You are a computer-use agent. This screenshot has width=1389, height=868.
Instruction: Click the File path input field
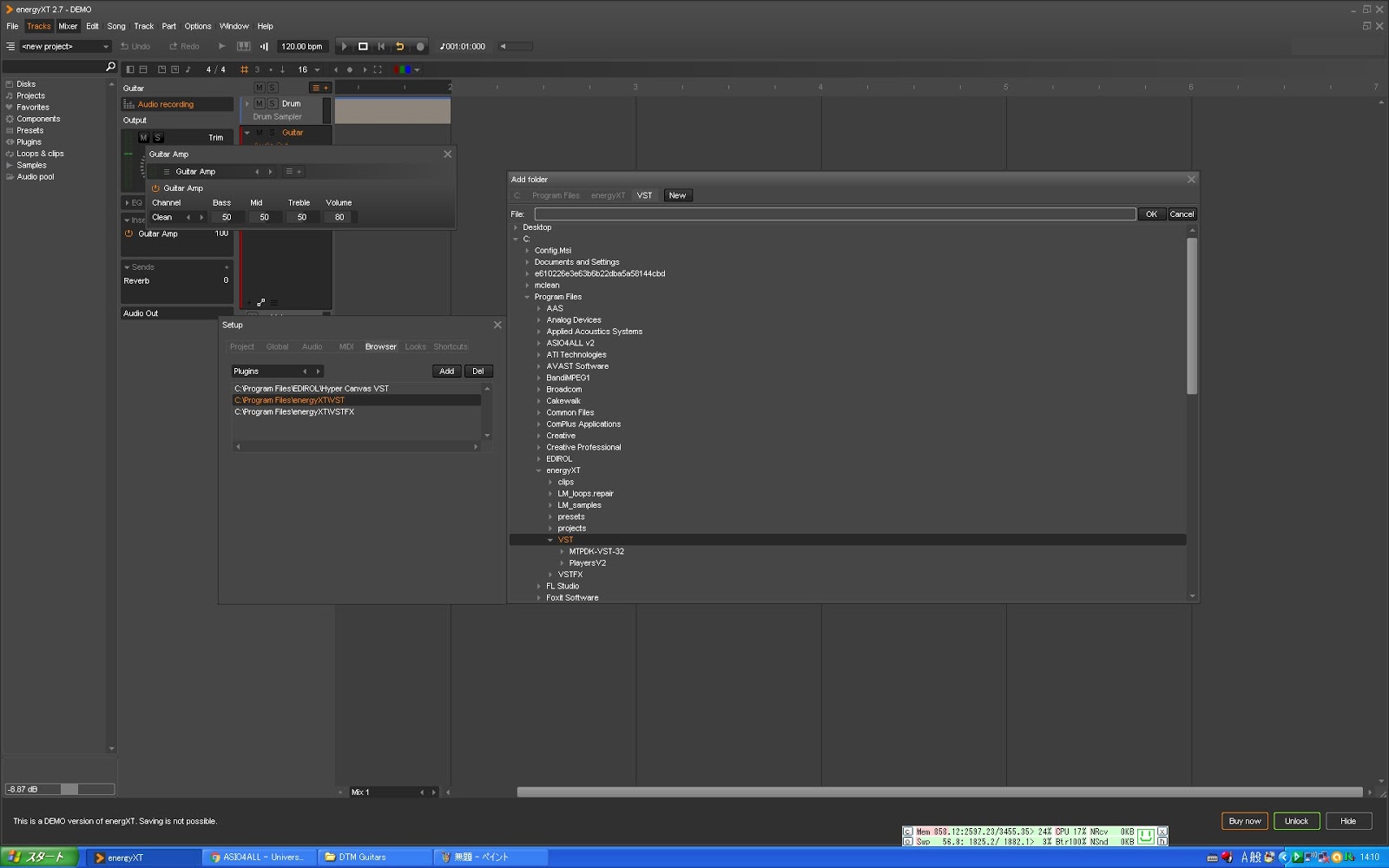pyautogui.click(x=835, y=214)
